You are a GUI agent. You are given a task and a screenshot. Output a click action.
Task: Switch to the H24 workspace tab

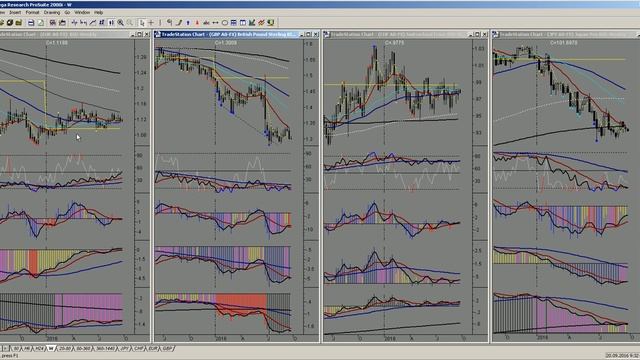[39, 349]
